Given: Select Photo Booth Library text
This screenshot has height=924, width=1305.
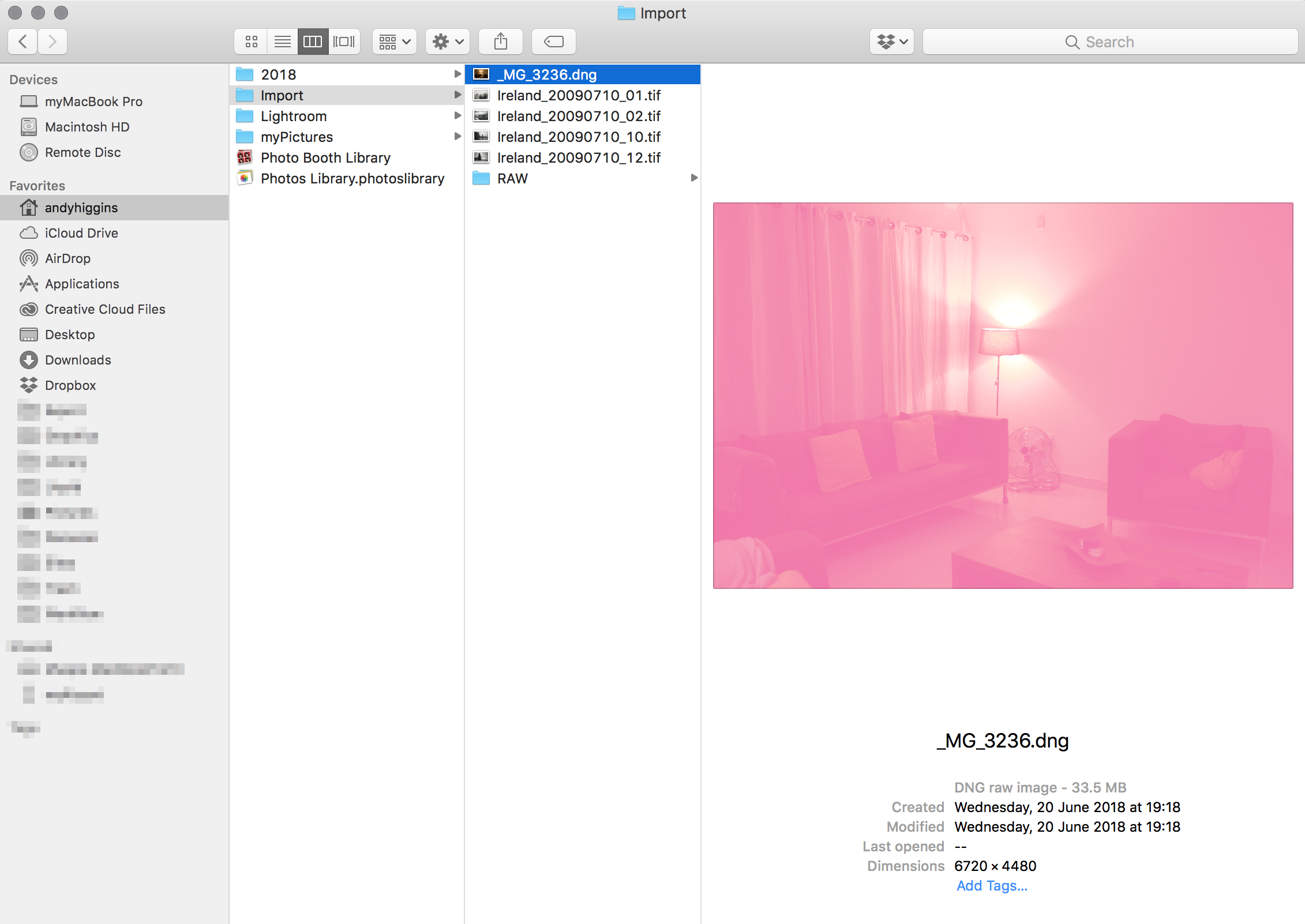Looking at the screenshot, I should pos(325,157).
